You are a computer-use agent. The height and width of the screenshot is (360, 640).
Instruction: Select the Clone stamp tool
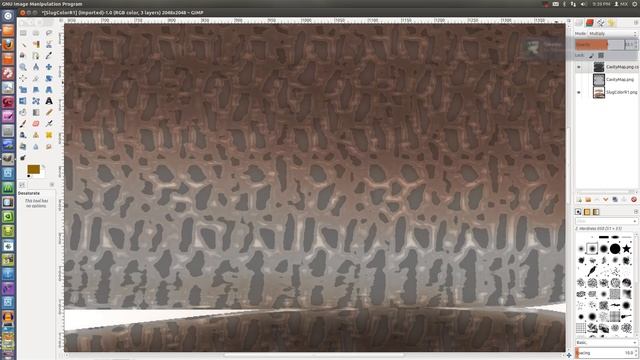tap(36, 135)
